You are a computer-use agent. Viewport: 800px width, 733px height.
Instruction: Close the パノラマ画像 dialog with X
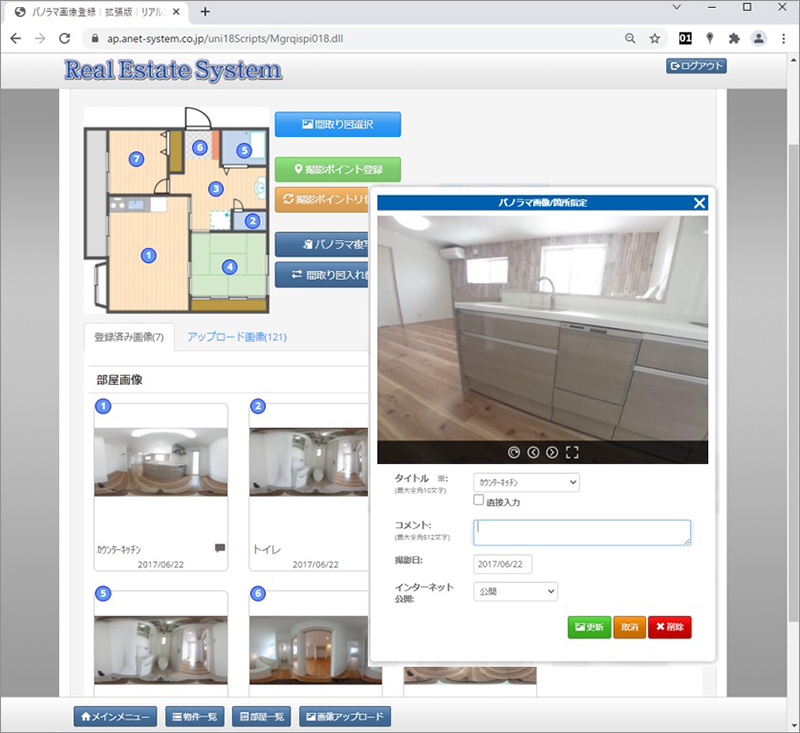[700, 202]
